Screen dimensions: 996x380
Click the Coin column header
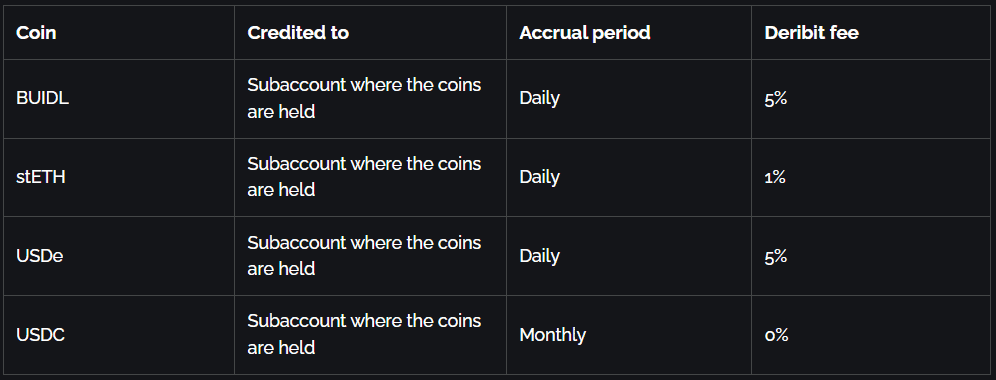[x=36, y=32]
